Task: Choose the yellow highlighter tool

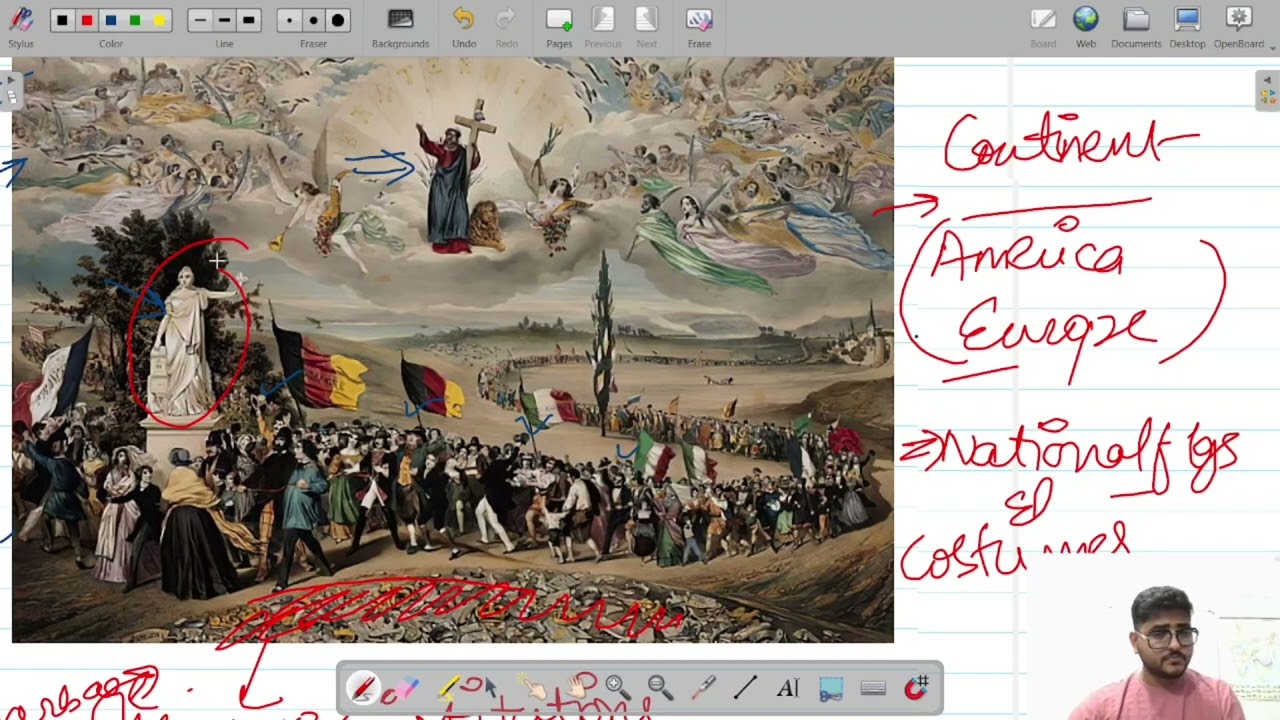Action: [447, 688]
